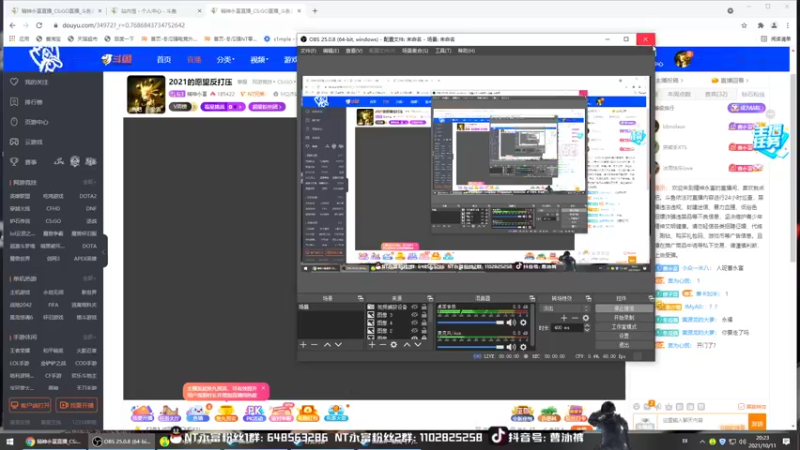
Task: Open 文件(F) menu in OBS
Action: coord(308,51)
